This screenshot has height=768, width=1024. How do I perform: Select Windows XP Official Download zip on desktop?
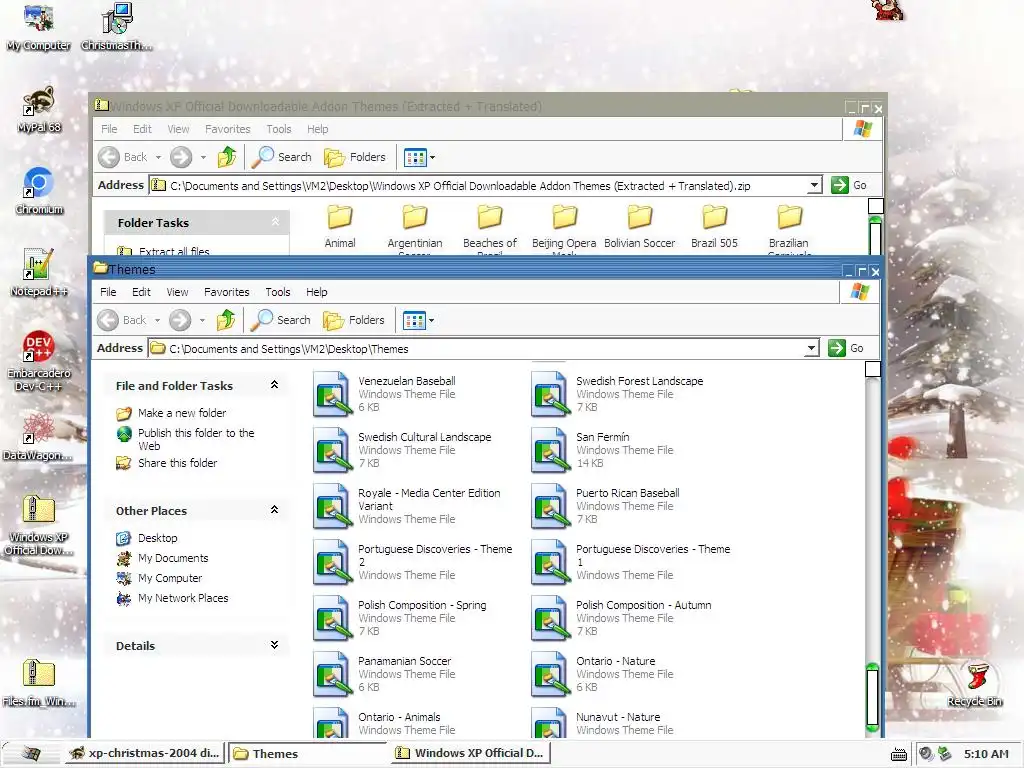pyautogui.click(x=38, y=524)
